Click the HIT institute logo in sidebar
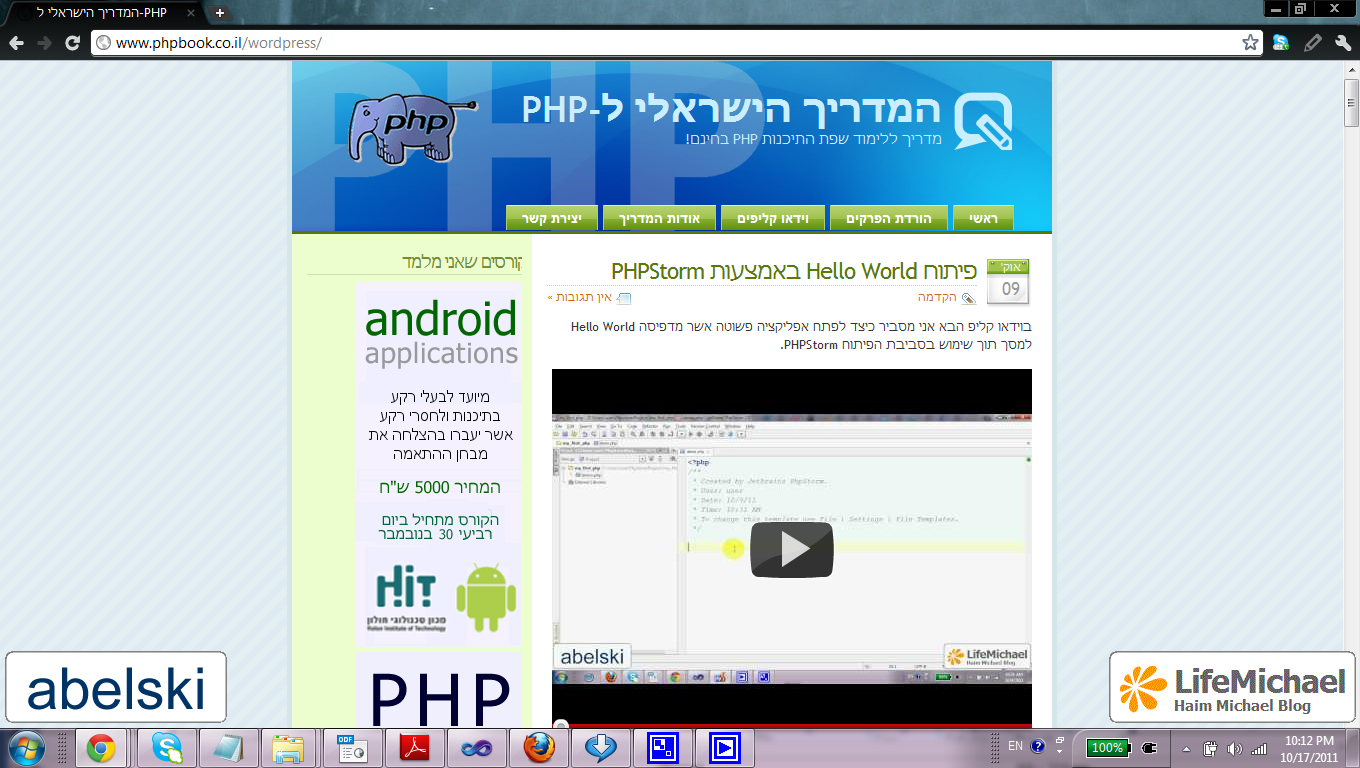Image resolution: width=1360 pixels, height=768 pixels. click(405, 597)
